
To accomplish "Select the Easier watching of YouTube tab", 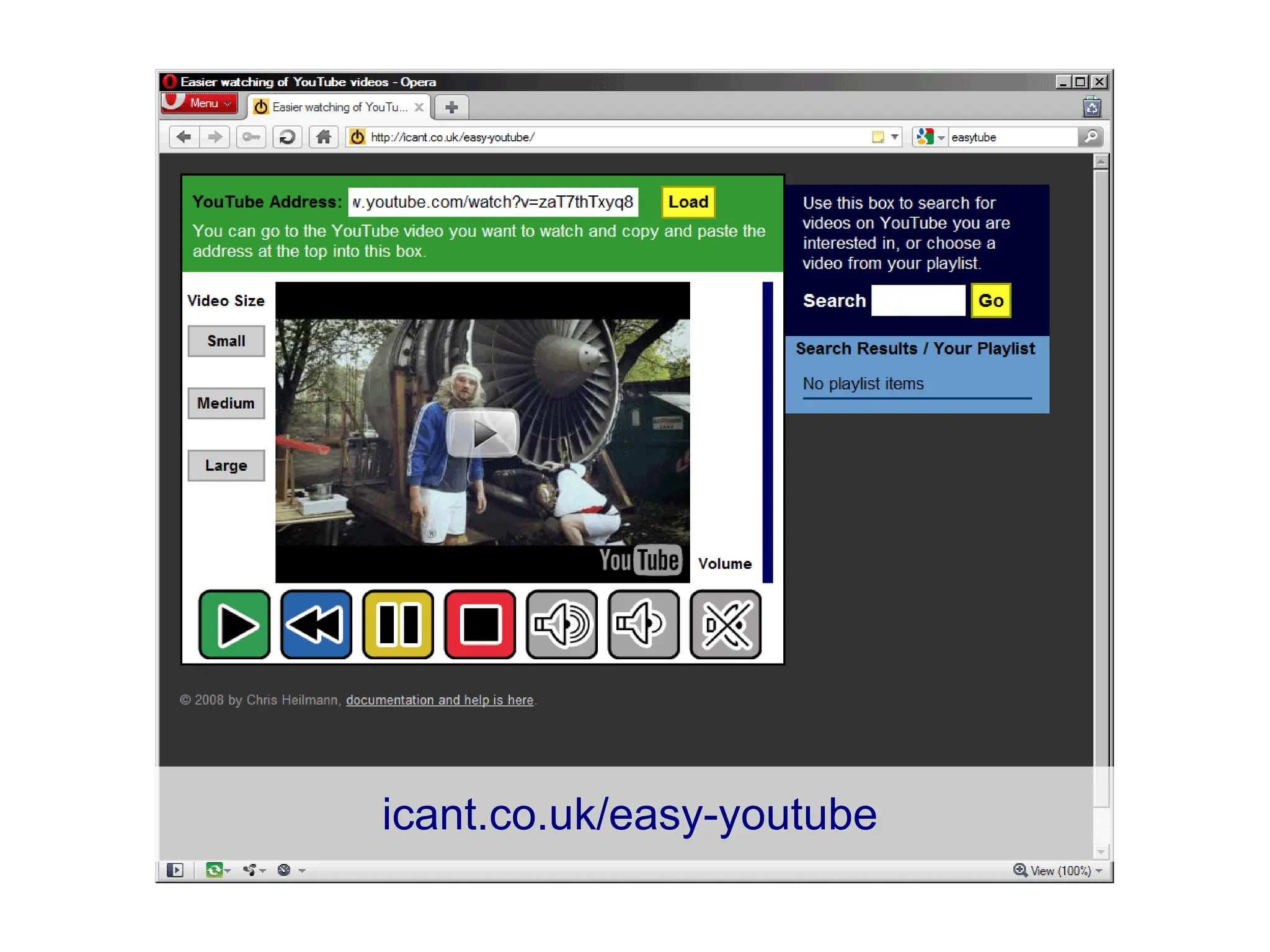I will pos(339,107).
